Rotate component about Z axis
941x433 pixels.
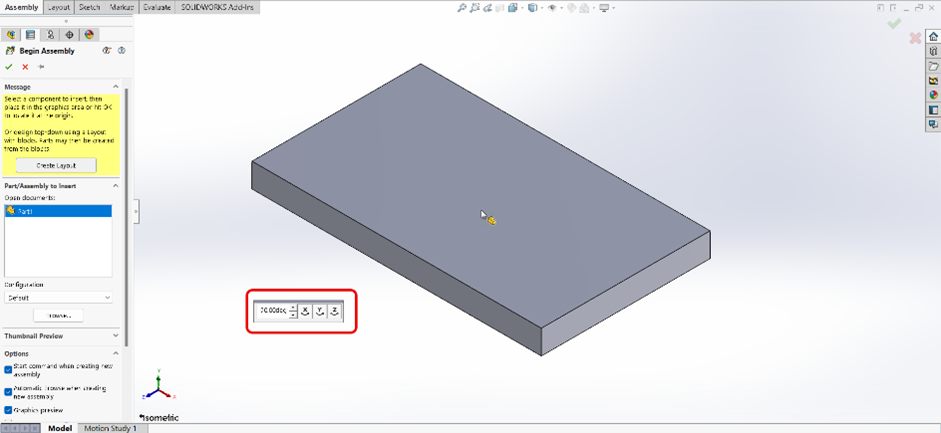[x=335, y=311]
